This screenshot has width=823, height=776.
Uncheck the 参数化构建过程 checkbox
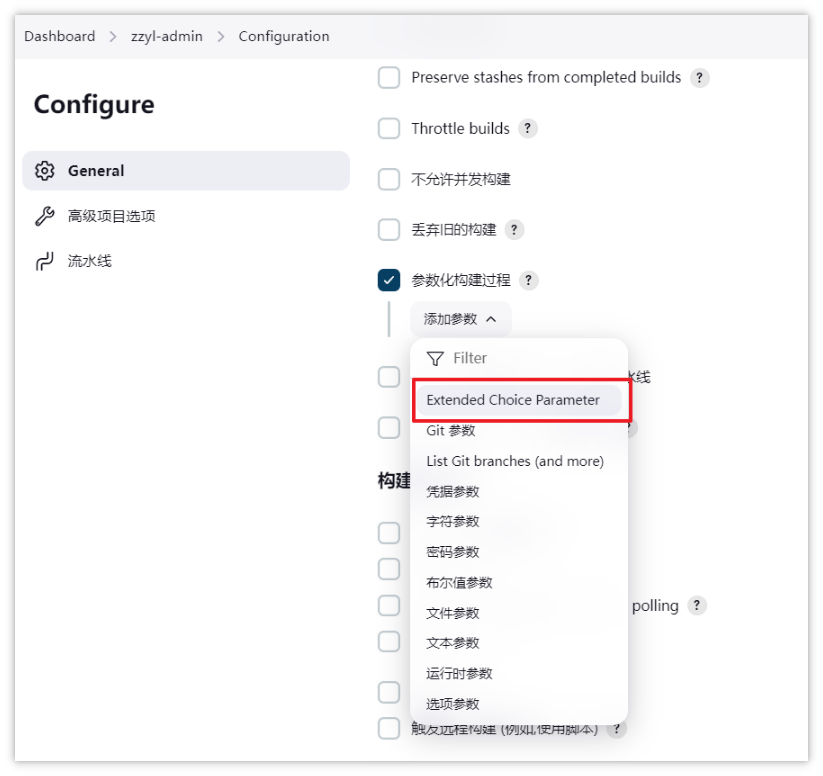389,280
